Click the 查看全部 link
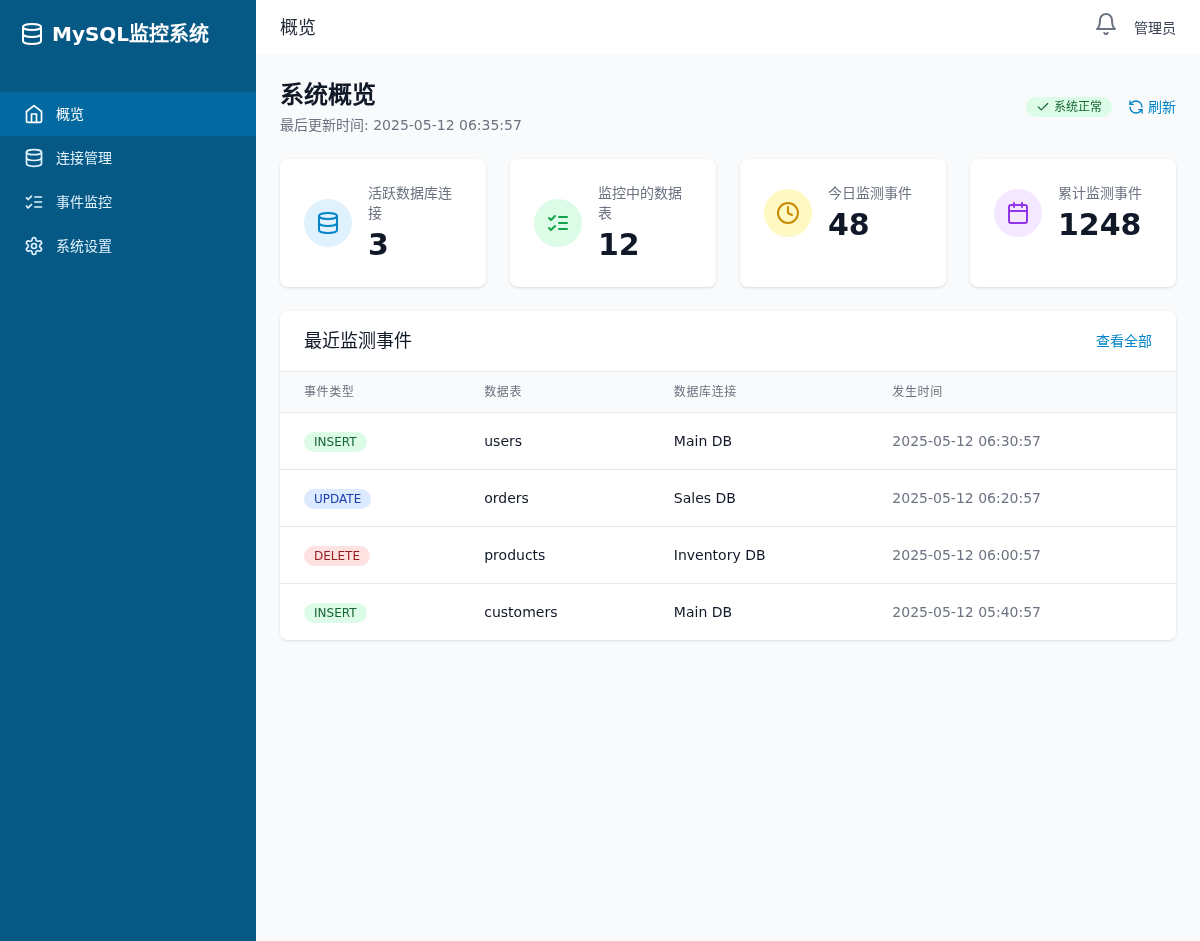 [1124, 341]
